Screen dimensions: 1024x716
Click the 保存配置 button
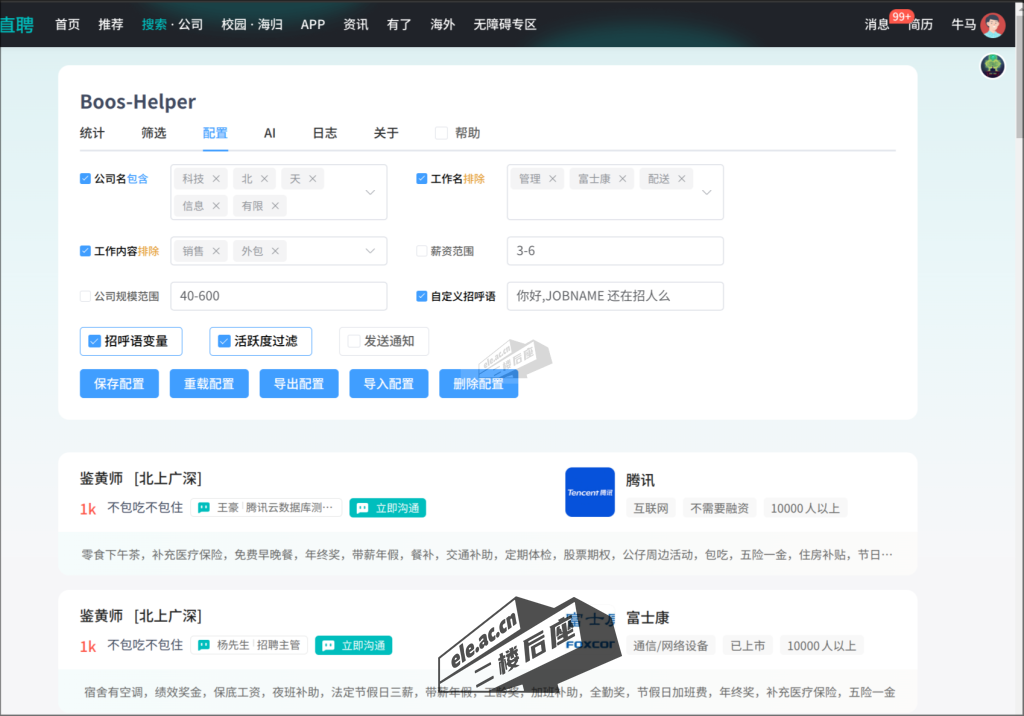[119, 384]
